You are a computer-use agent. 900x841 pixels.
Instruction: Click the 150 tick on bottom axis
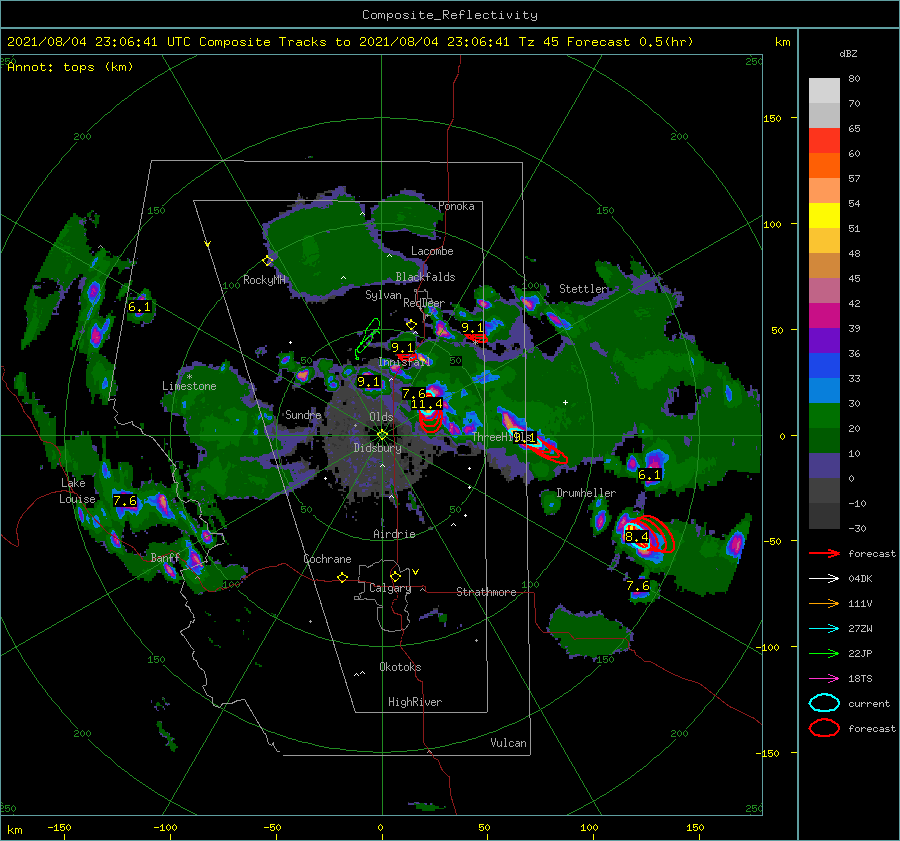click(x=695, y=827)
